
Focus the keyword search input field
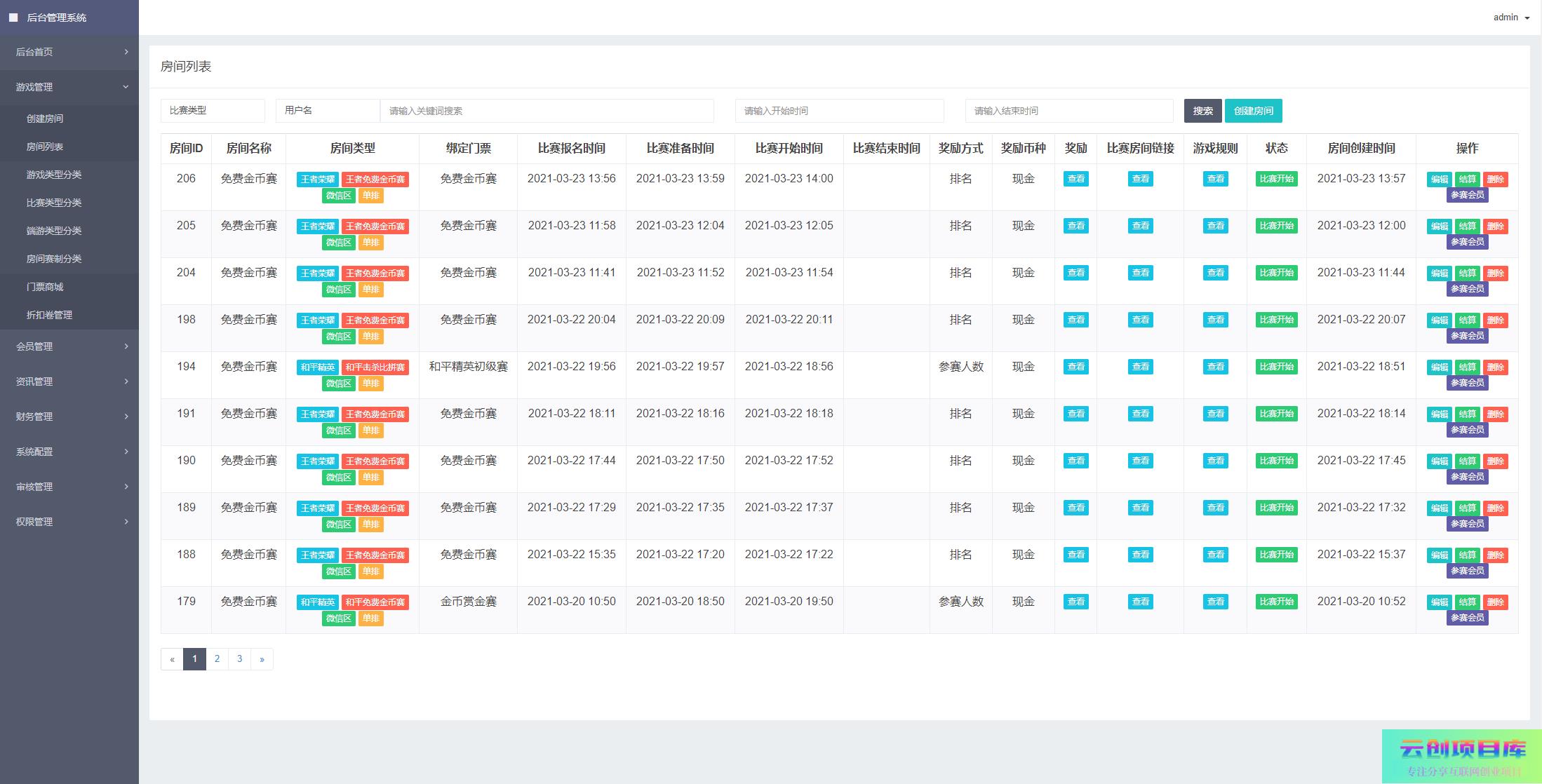click(x=547, y=111)
